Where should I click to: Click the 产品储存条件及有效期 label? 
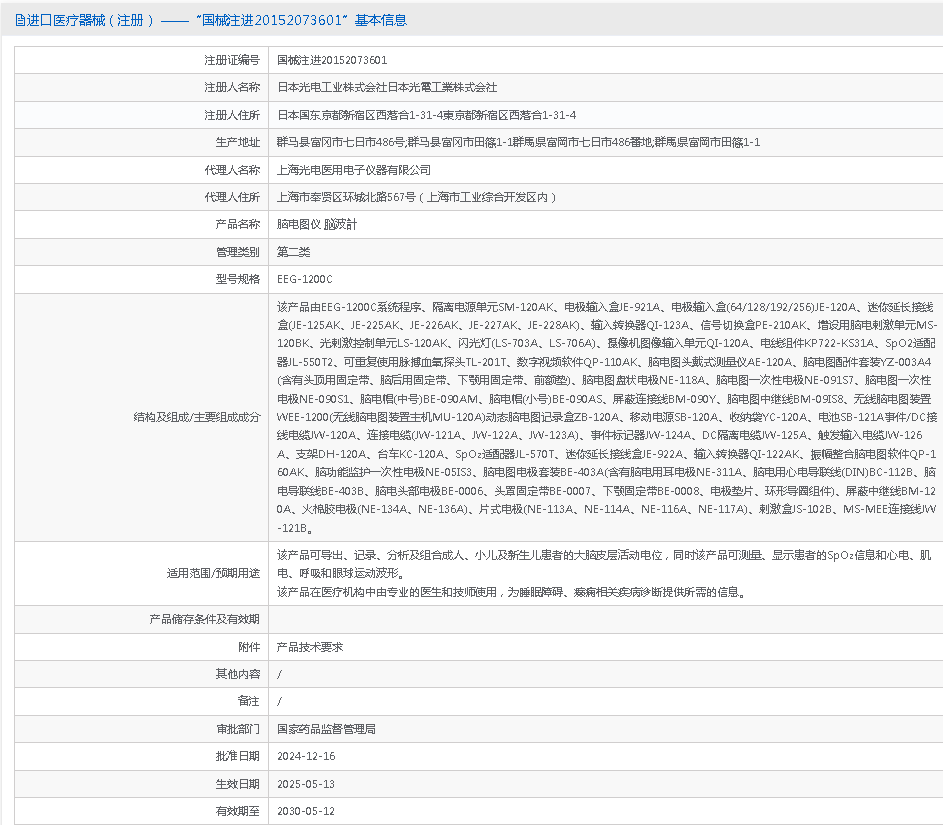(x=204, y=620)
